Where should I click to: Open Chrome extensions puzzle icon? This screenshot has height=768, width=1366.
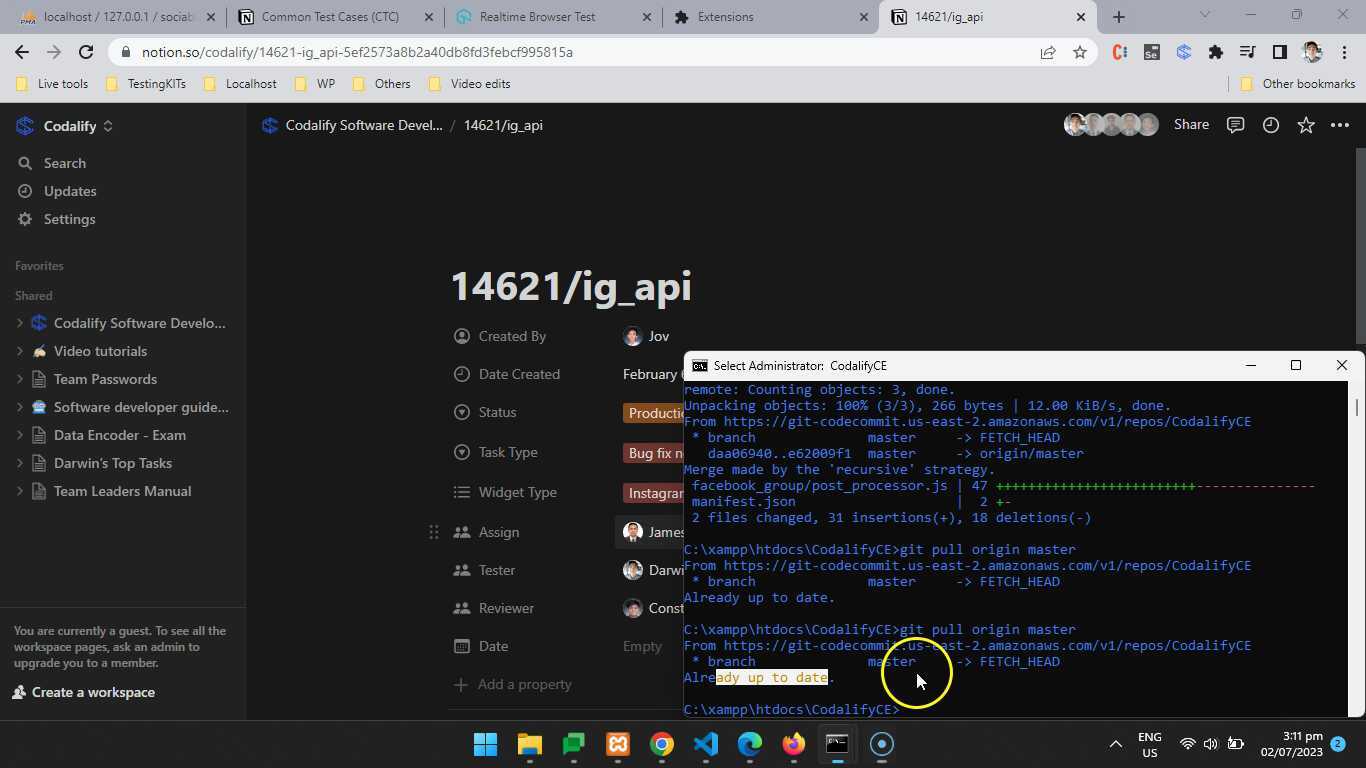[x=1215, y=52]
